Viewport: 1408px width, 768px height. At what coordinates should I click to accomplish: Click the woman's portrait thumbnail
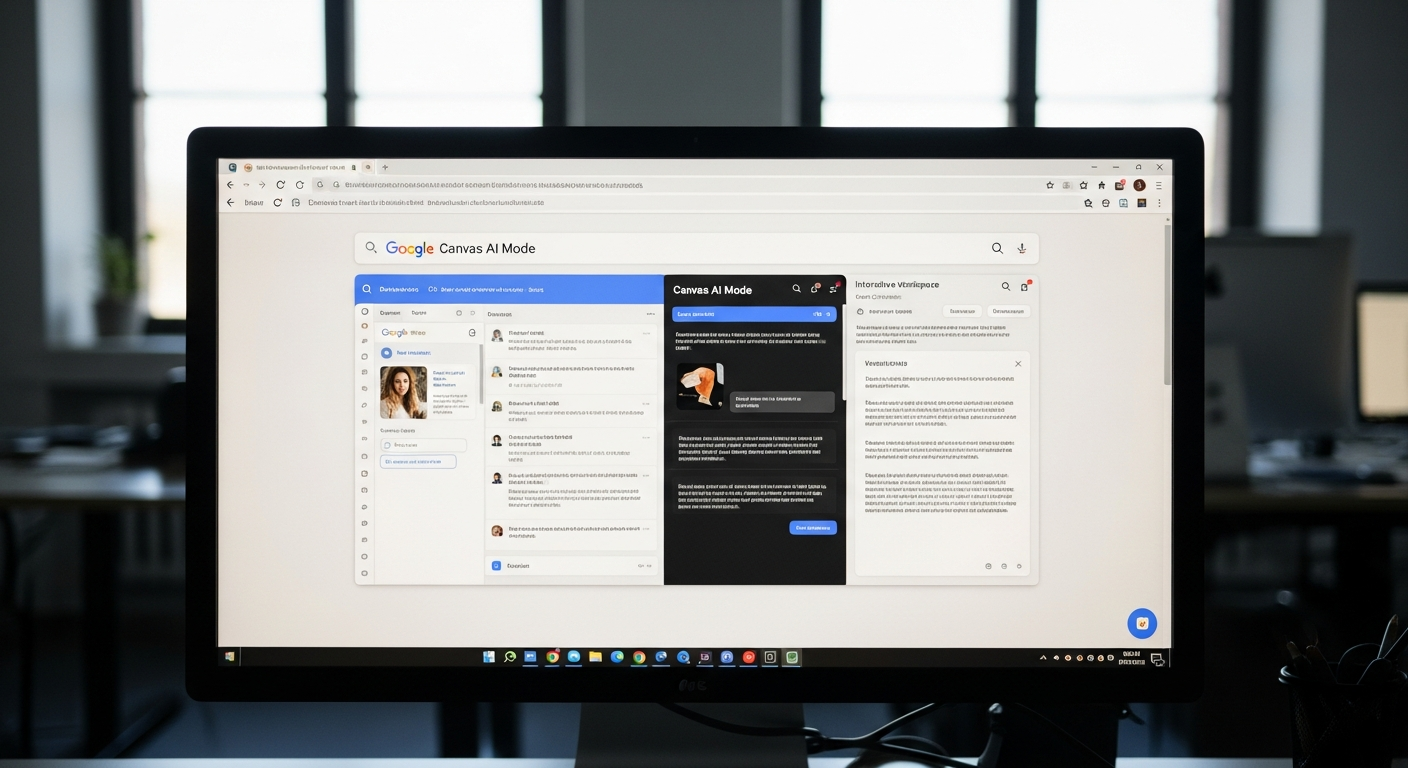click(403, 392)
